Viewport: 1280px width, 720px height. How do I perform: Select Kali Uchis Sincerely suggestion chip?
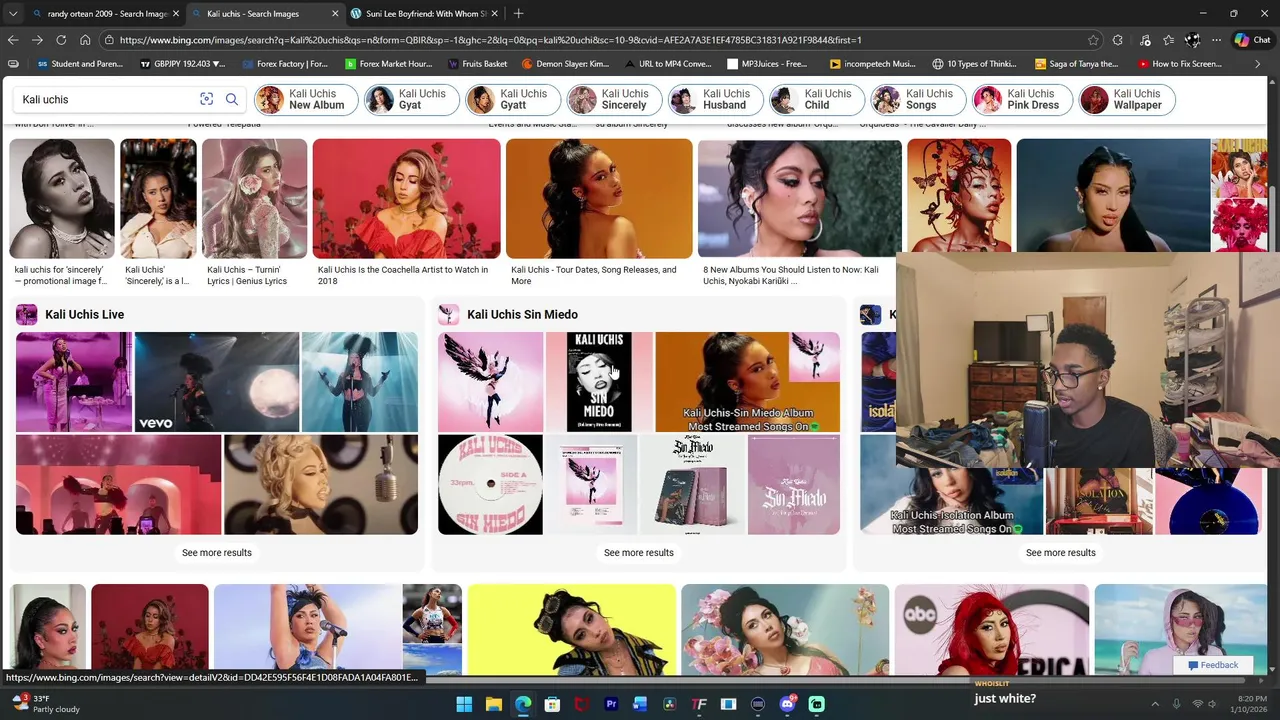(614, 100)
